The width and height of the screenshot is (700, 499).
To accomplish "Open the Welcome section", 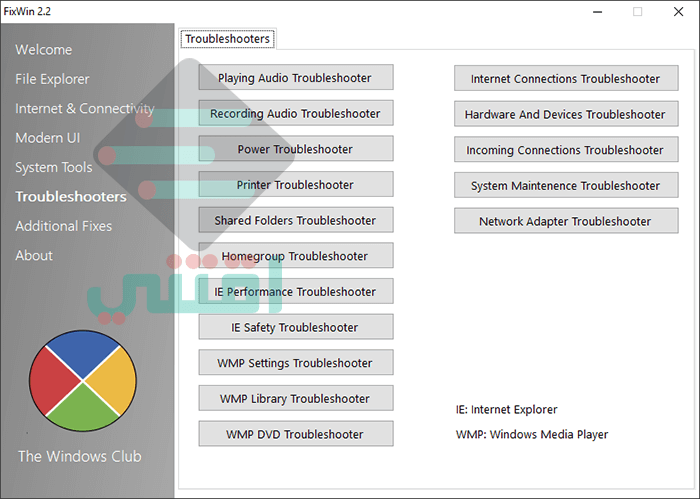I will coord(43,50).
